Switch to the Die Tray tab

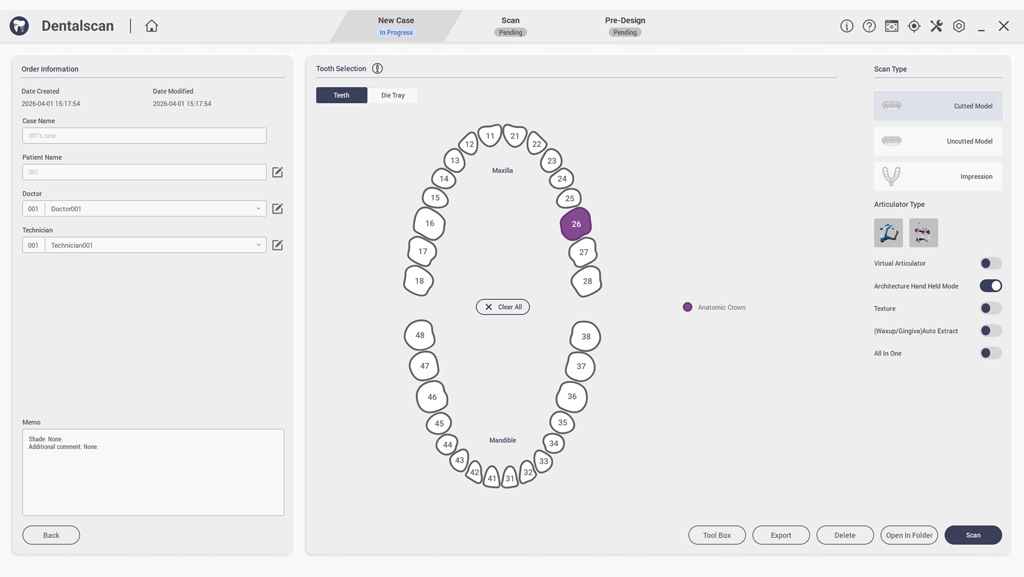click(x=393, y=95)
